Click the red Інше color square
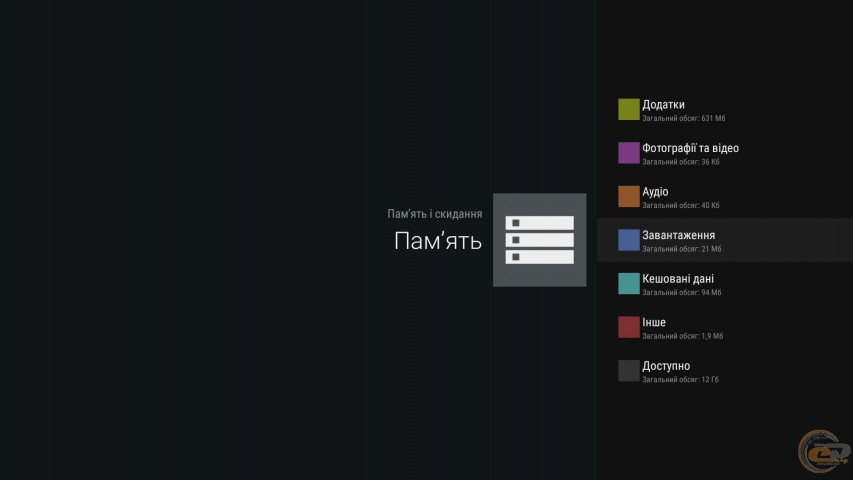Screen dimensions: 853x480 [x=628, y=327]
